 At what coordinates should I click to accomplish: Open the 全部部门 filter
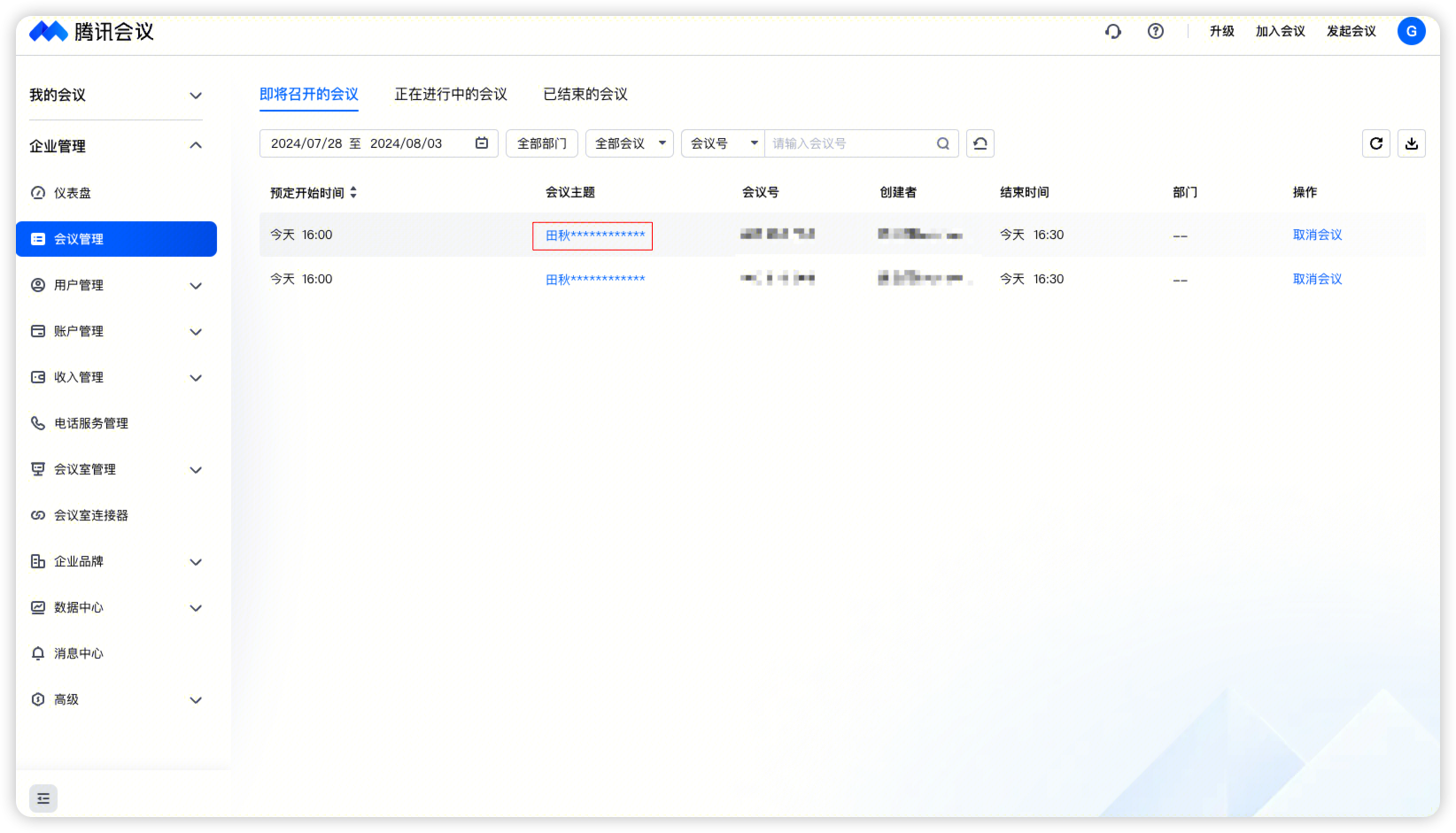[x=542, y=143]
